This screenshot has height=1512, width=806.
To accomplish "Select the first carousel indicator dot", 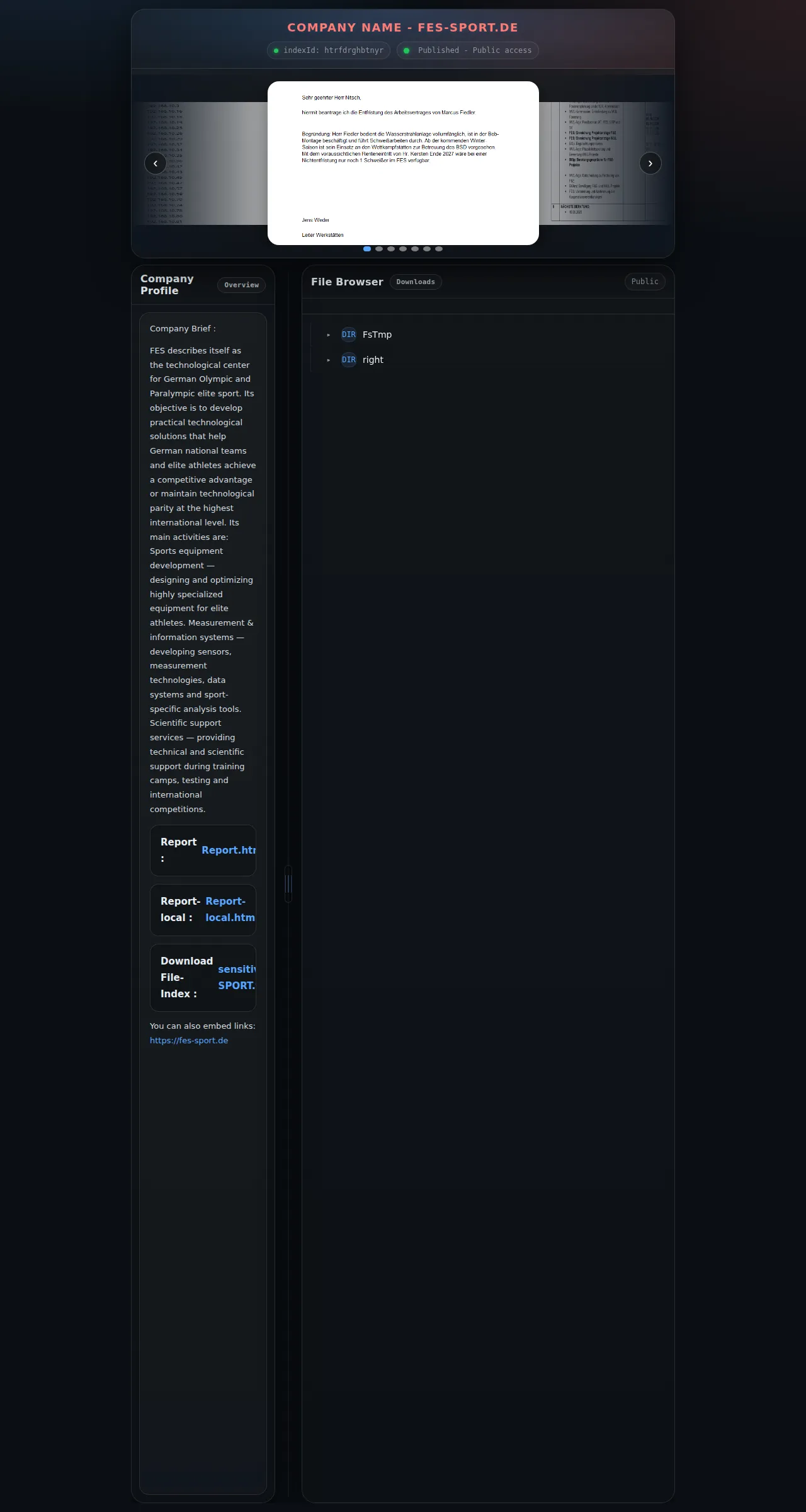I will pos(367,249).
